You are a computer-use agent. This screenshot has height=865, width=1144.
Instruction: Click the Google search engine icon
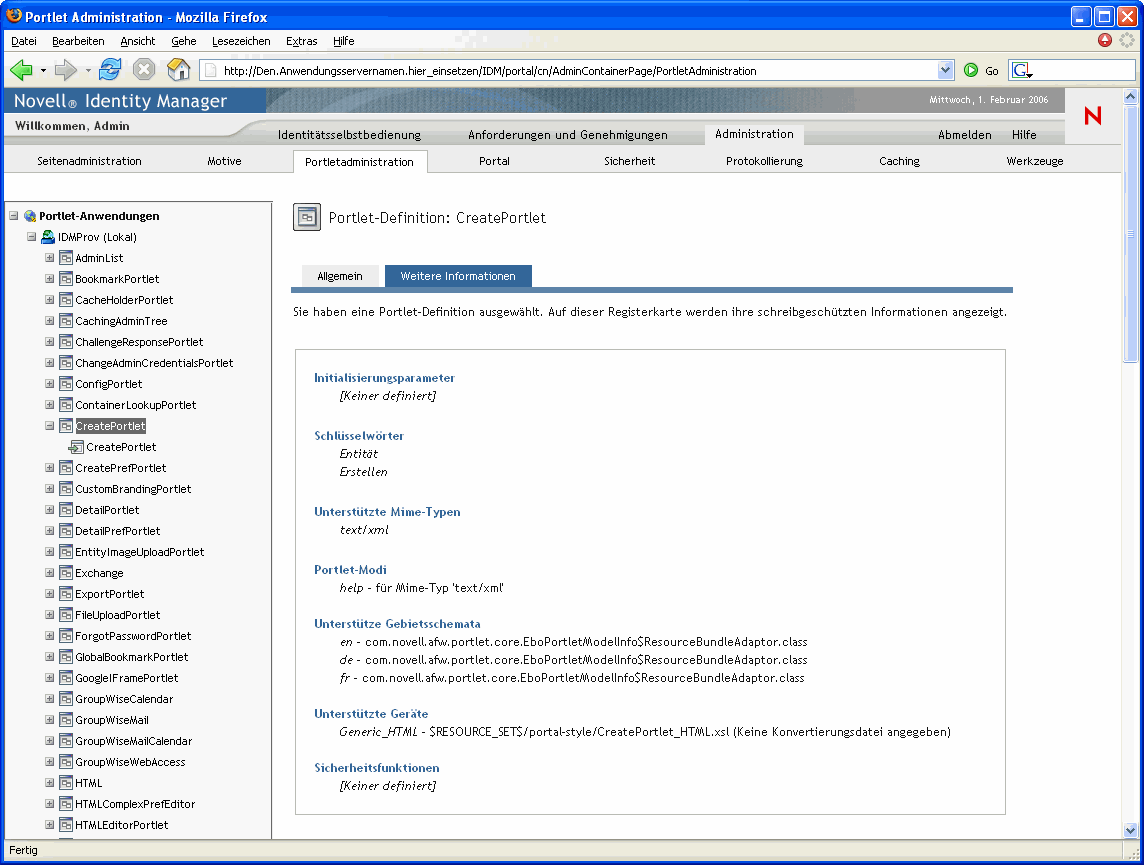(x=1021, y=70)
